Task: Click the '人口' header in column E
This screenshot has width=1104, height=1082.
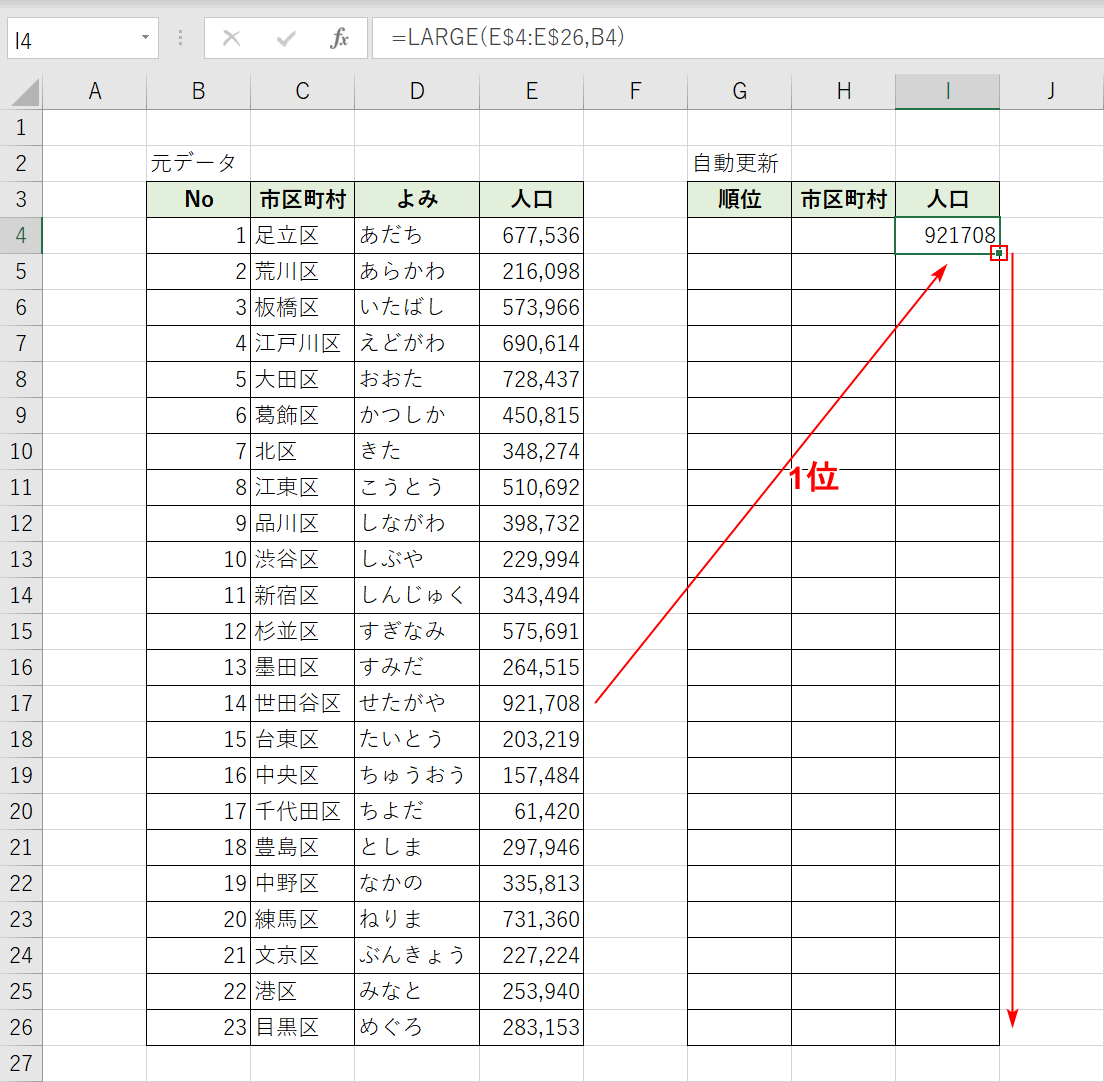Action: pos(532,199)
